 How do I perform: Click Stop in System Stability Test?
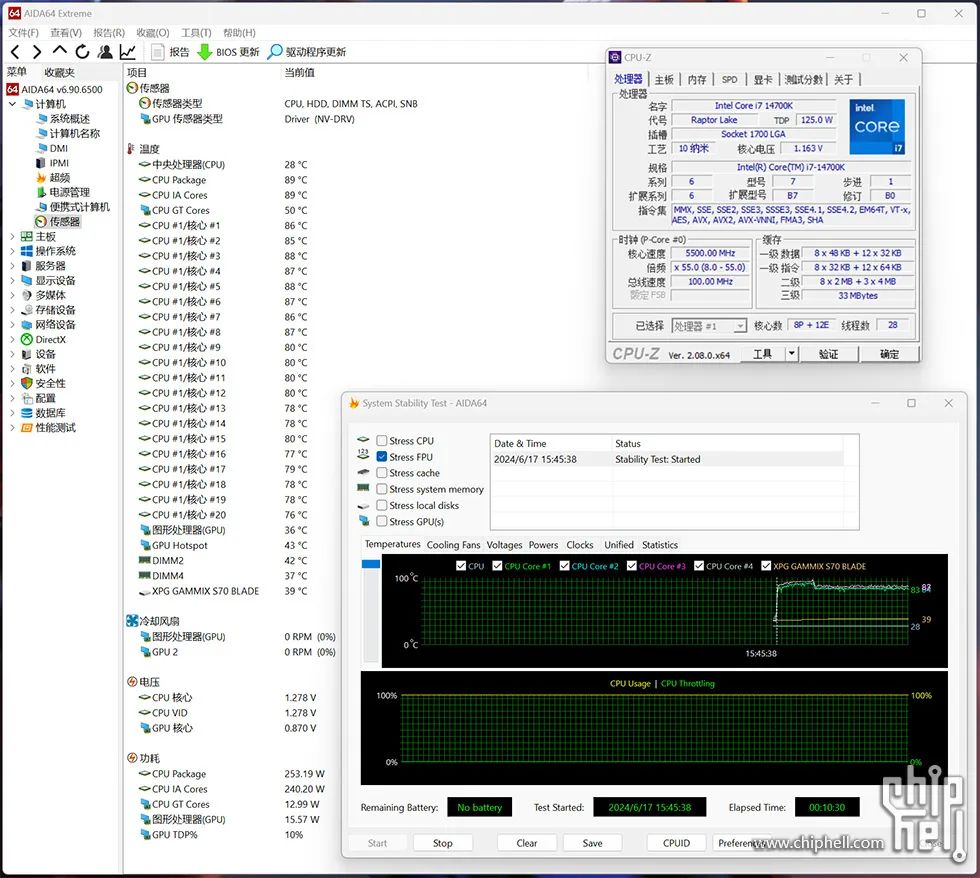[x=442, y=843]
